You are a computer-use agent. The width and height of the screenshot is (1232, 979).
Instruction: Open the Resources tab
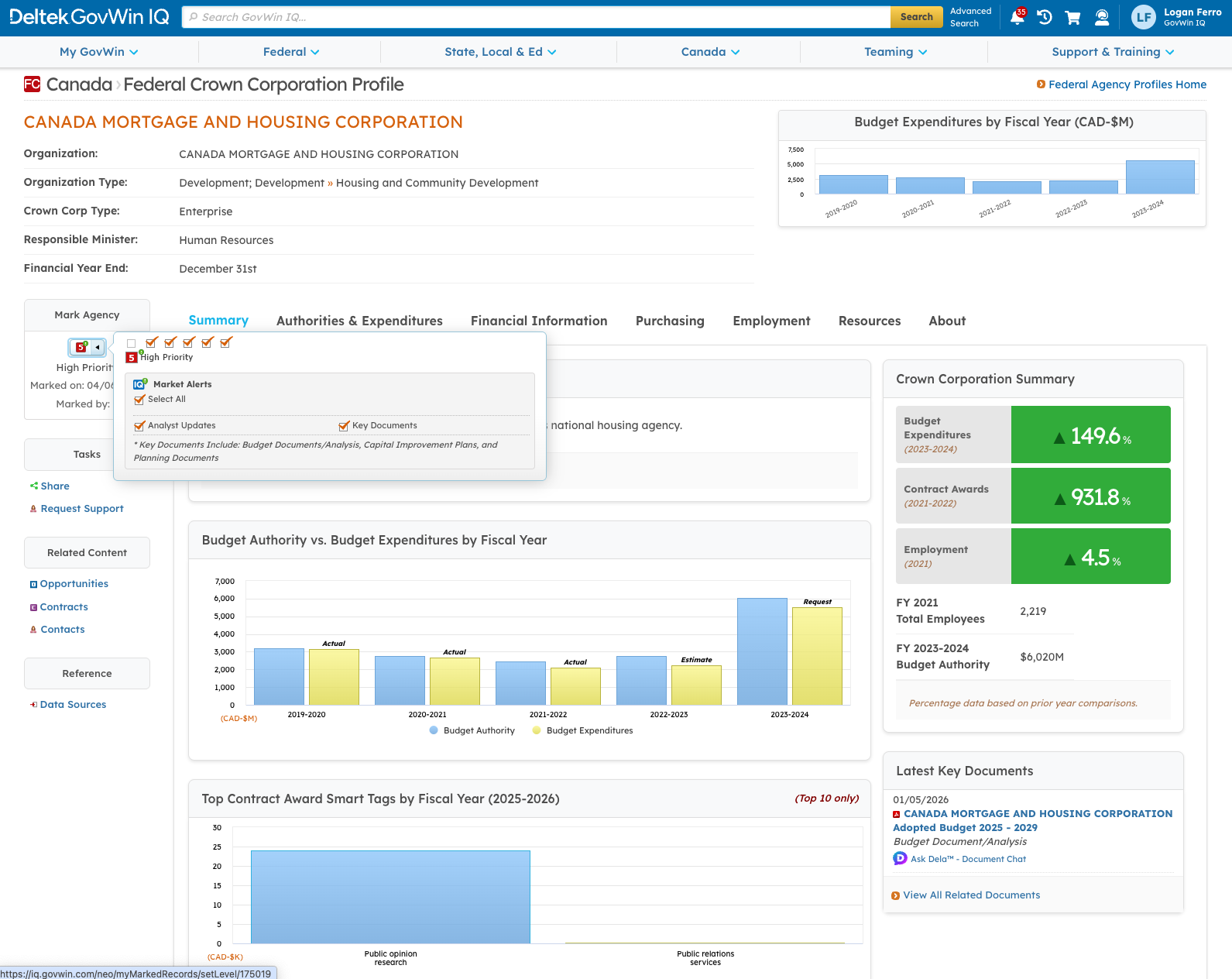tap(870, 321)
